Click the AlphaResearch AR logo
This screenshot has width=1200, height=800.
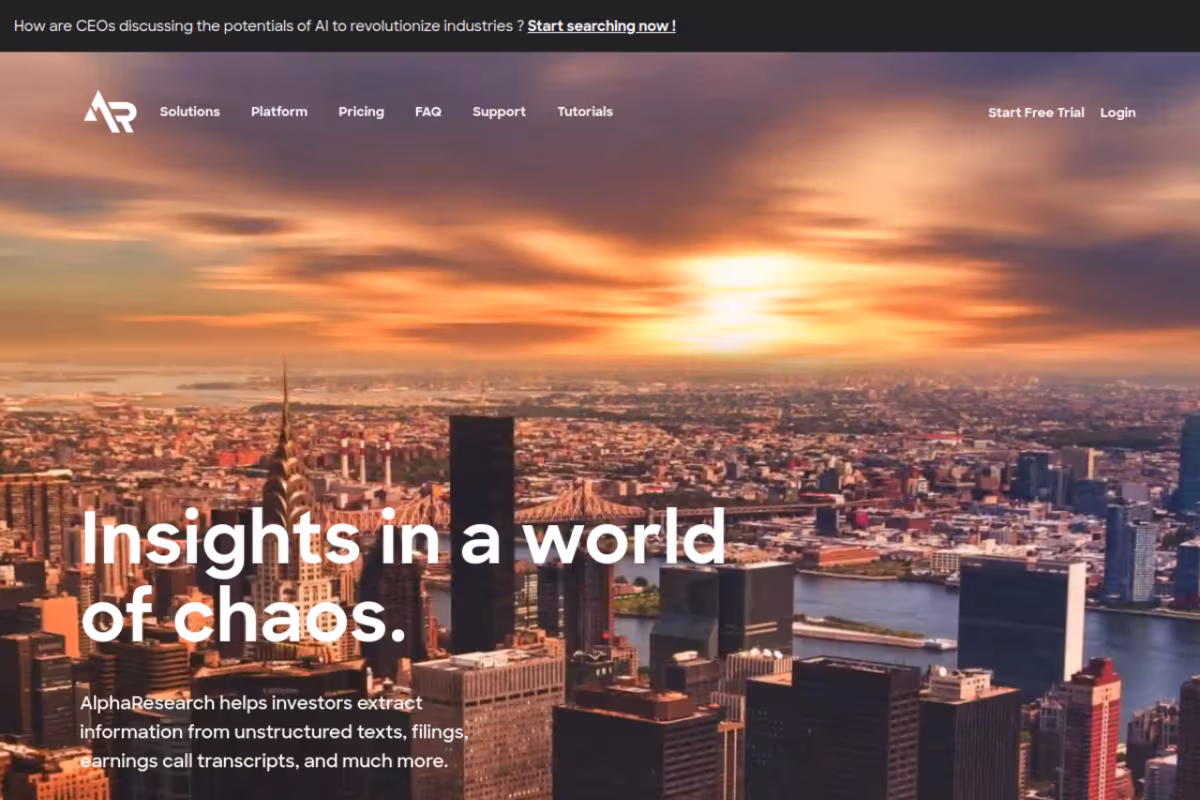pos(109,112)
